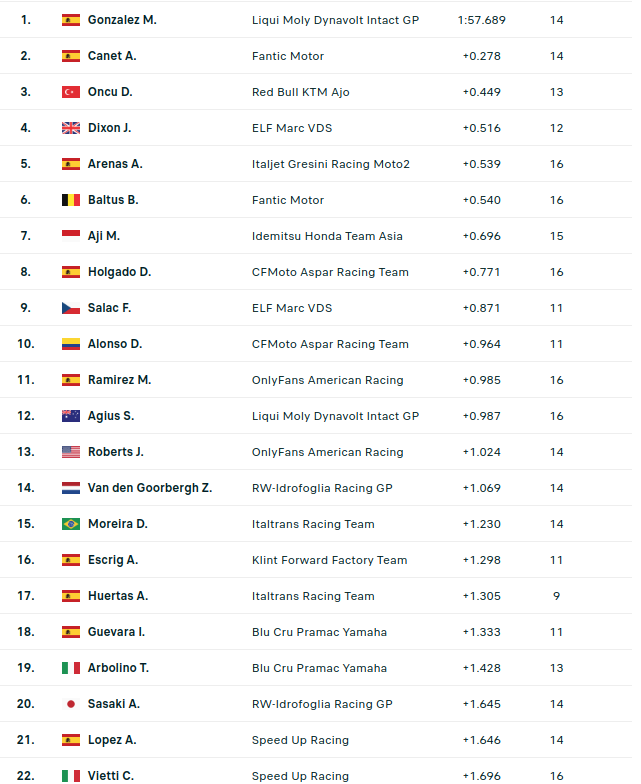The image size is (641, 784).
Task: Click the Belgian flag beside Baltus B.
Action: [70, 200]
